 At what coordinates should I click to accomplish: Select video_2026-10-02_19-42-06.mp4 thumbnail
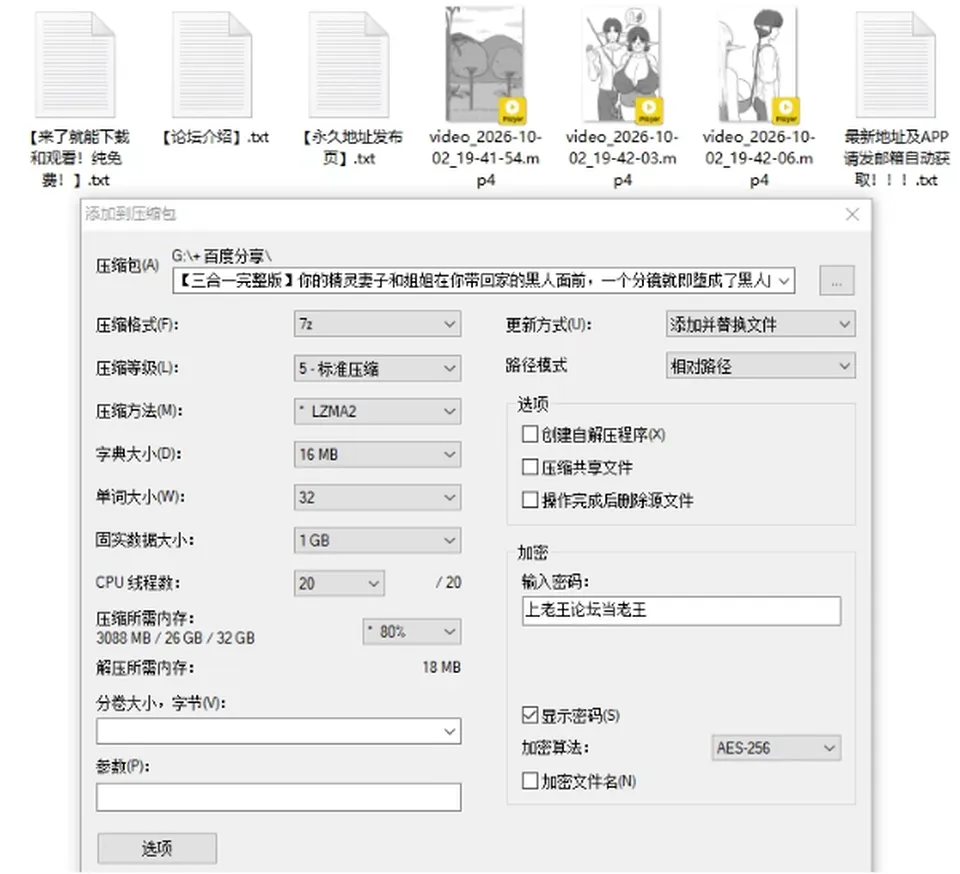pos(759,64)
